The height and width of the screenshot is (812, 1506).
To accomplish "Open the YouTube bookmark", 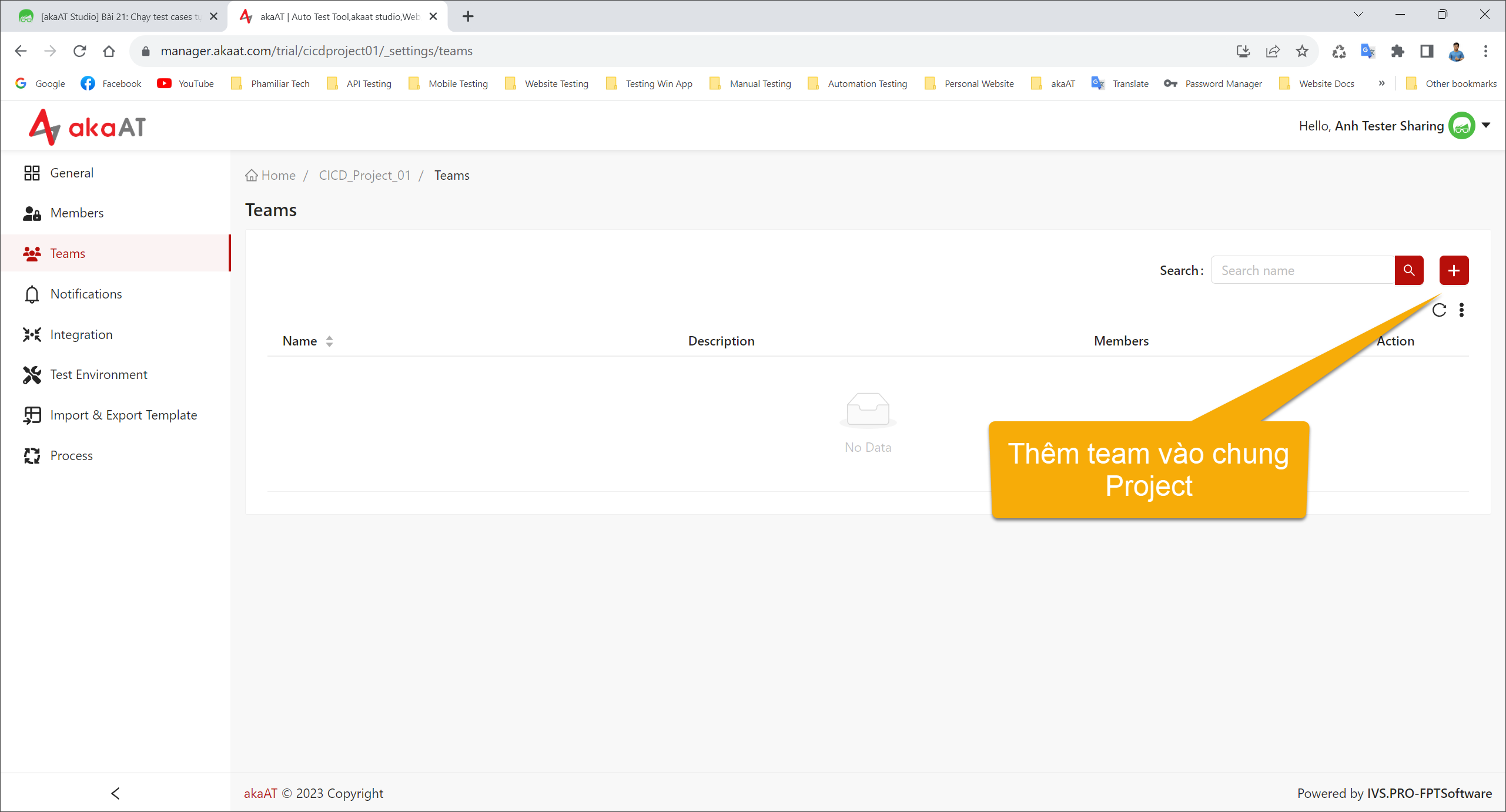I will pyautogui.click(x=185, y=83).
